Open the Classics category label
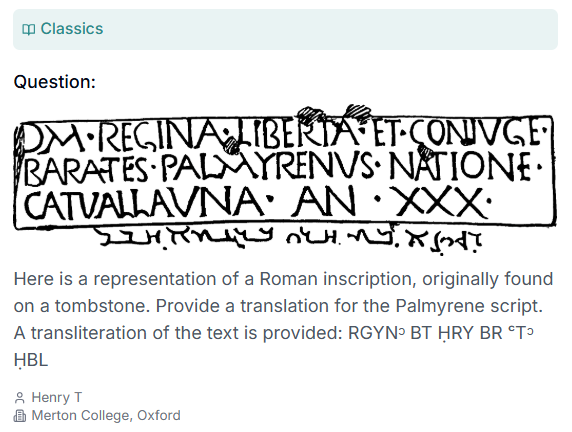The image size is (572, 432). 72,29
